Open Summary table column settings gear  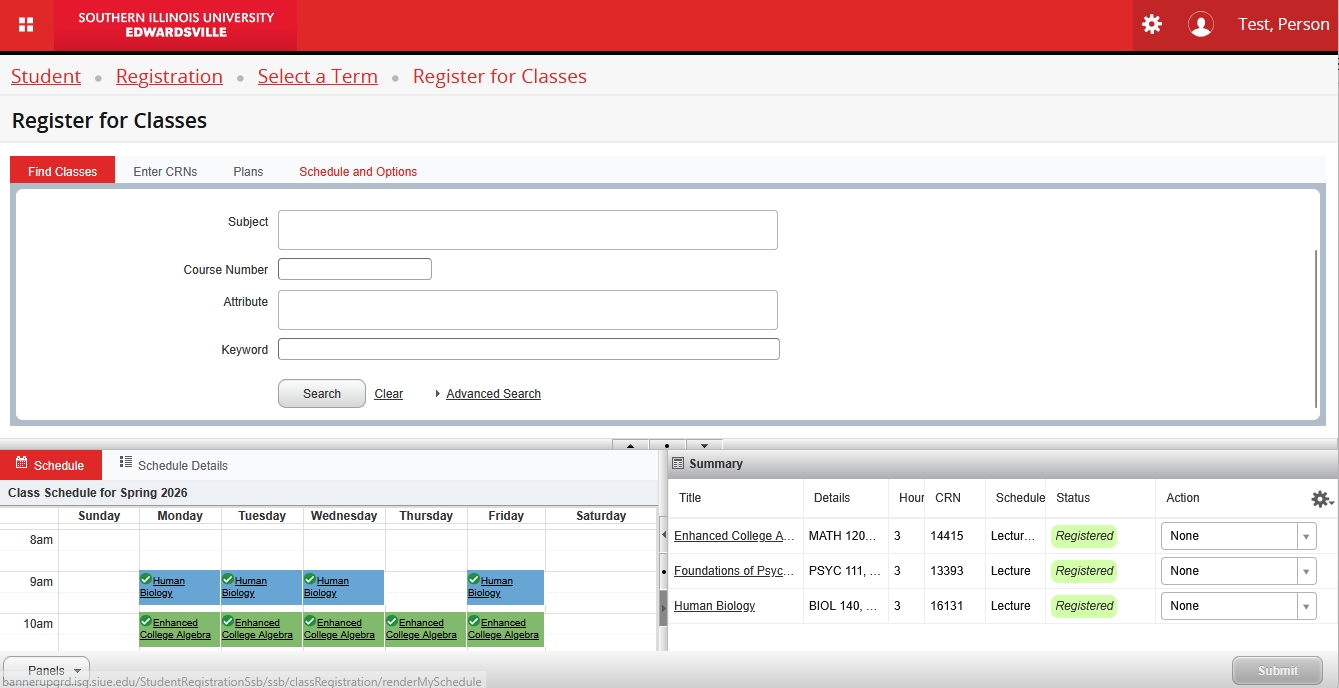pos(1321,499)
